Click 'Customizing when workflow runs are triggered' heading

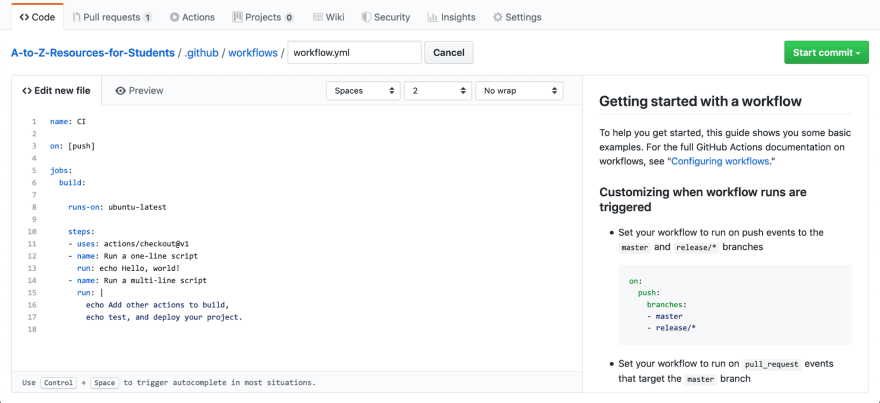pyautogui.click(x=703, y=199)
